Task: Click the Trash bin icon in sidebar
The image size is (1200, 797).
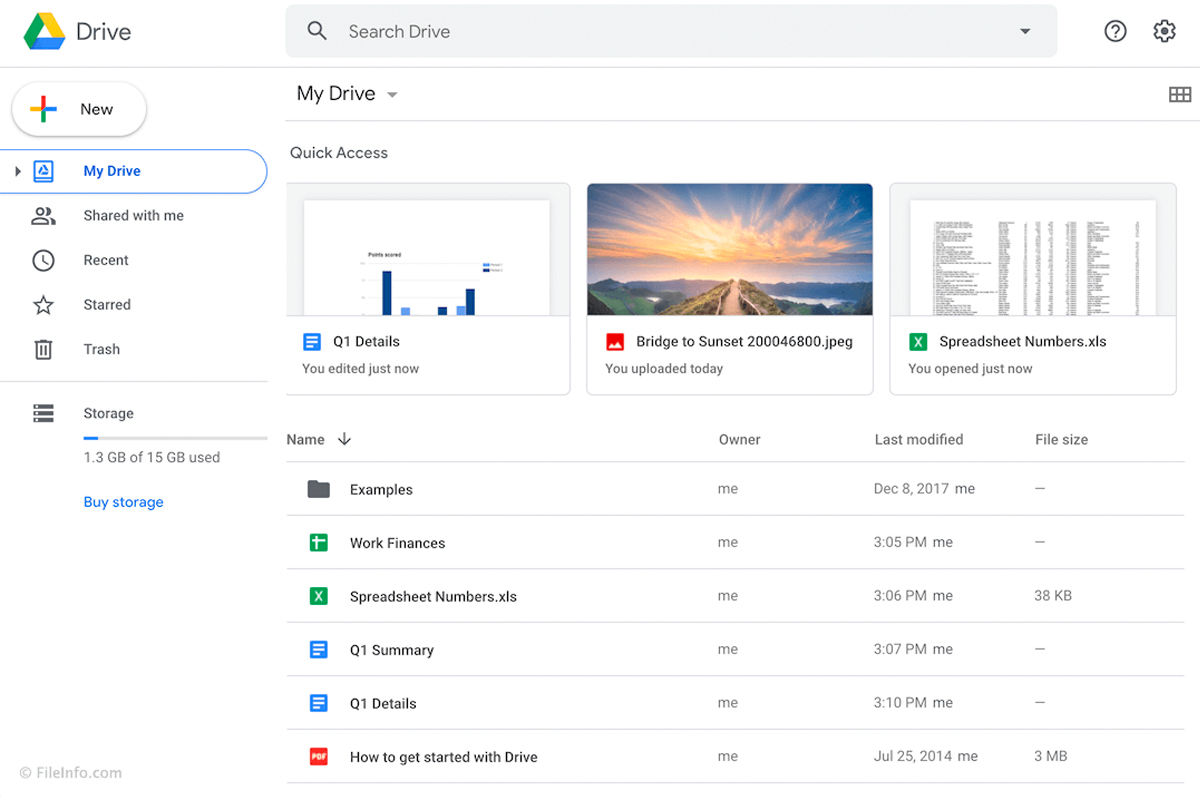Action: click(43, 349)
